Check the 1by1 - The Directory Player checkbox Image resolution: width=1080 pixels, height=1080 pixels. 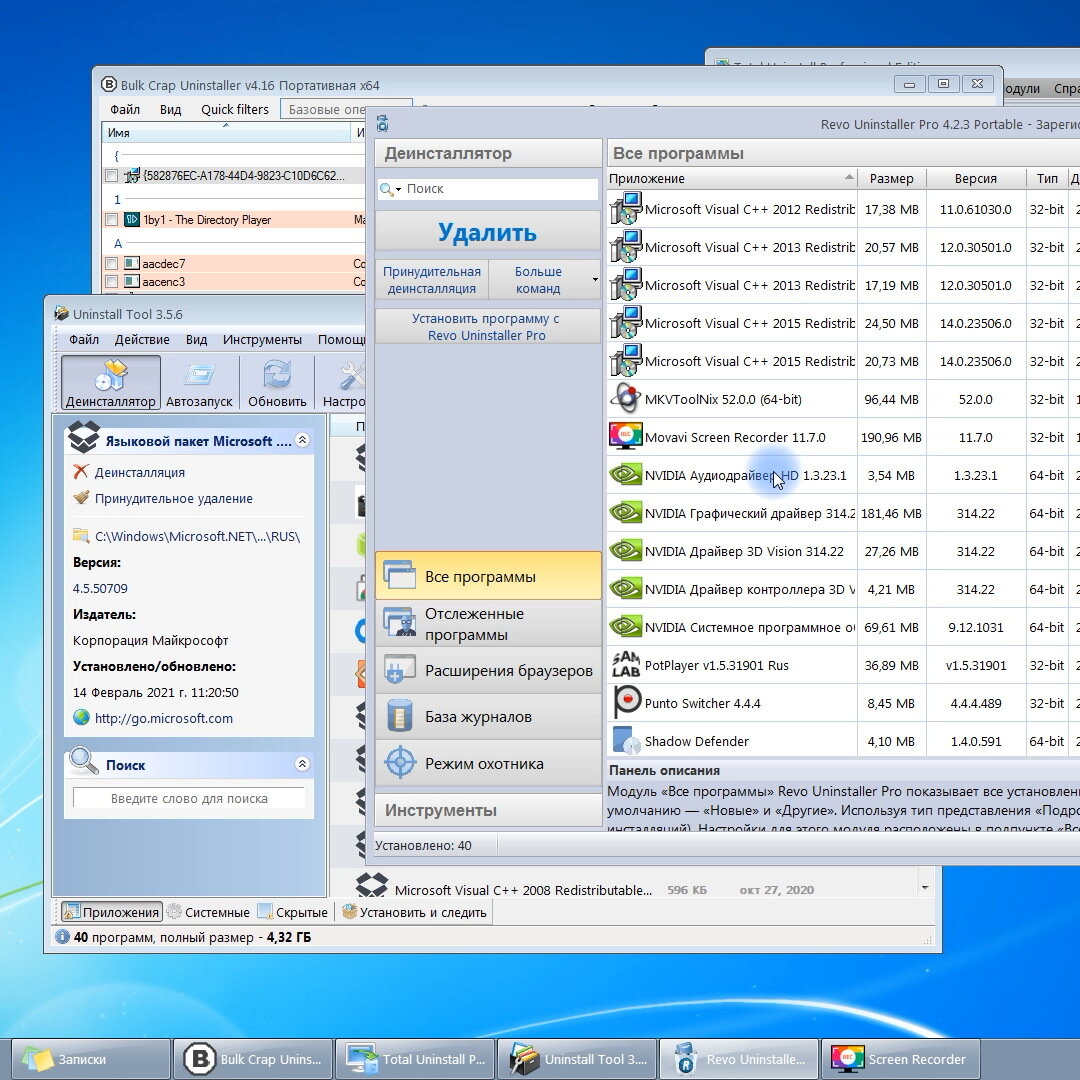(112, 220)
